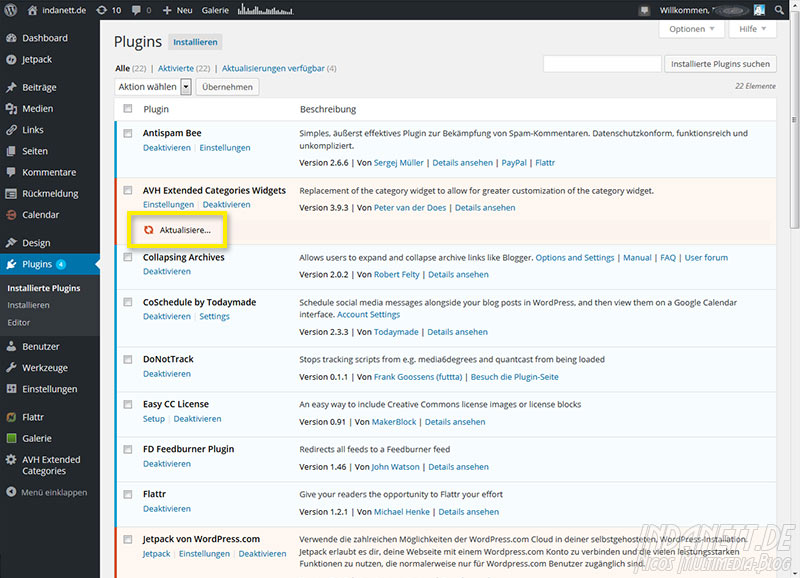Check the Antispam Bee checkbox
This screenshot has height=578, width=800.
[x=128, y=133]
